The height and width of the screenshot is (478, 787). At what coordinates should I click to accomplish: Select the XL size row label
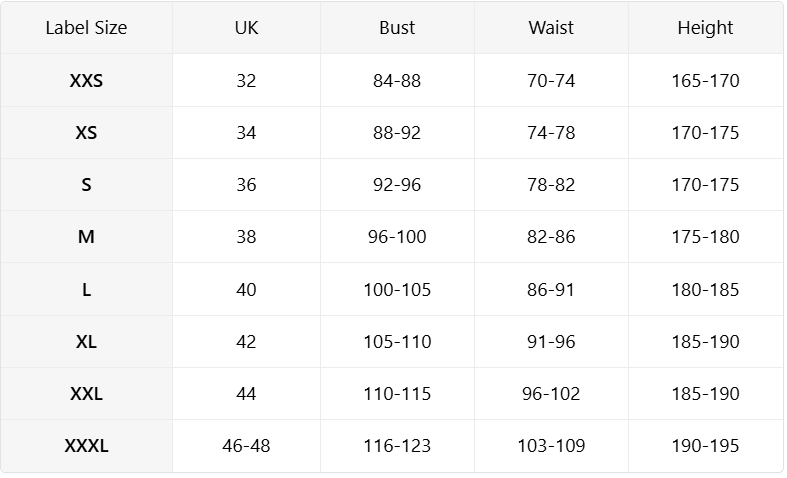tap(86, 342)
